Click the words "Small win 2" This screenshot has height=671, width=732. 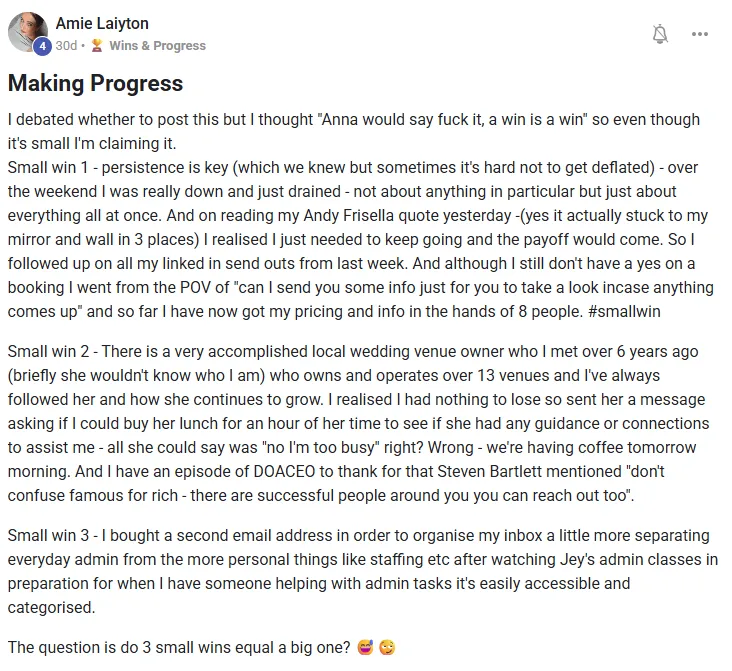pyautogui.click(x=45, y=352)
